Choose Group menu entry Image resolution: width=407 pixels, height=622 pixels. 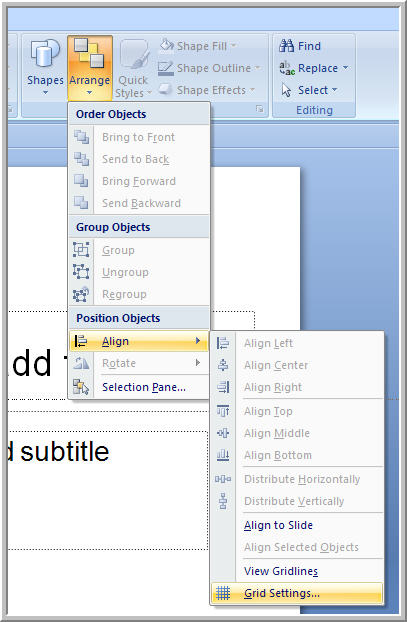pyautogui.click(x=139, y=250)
